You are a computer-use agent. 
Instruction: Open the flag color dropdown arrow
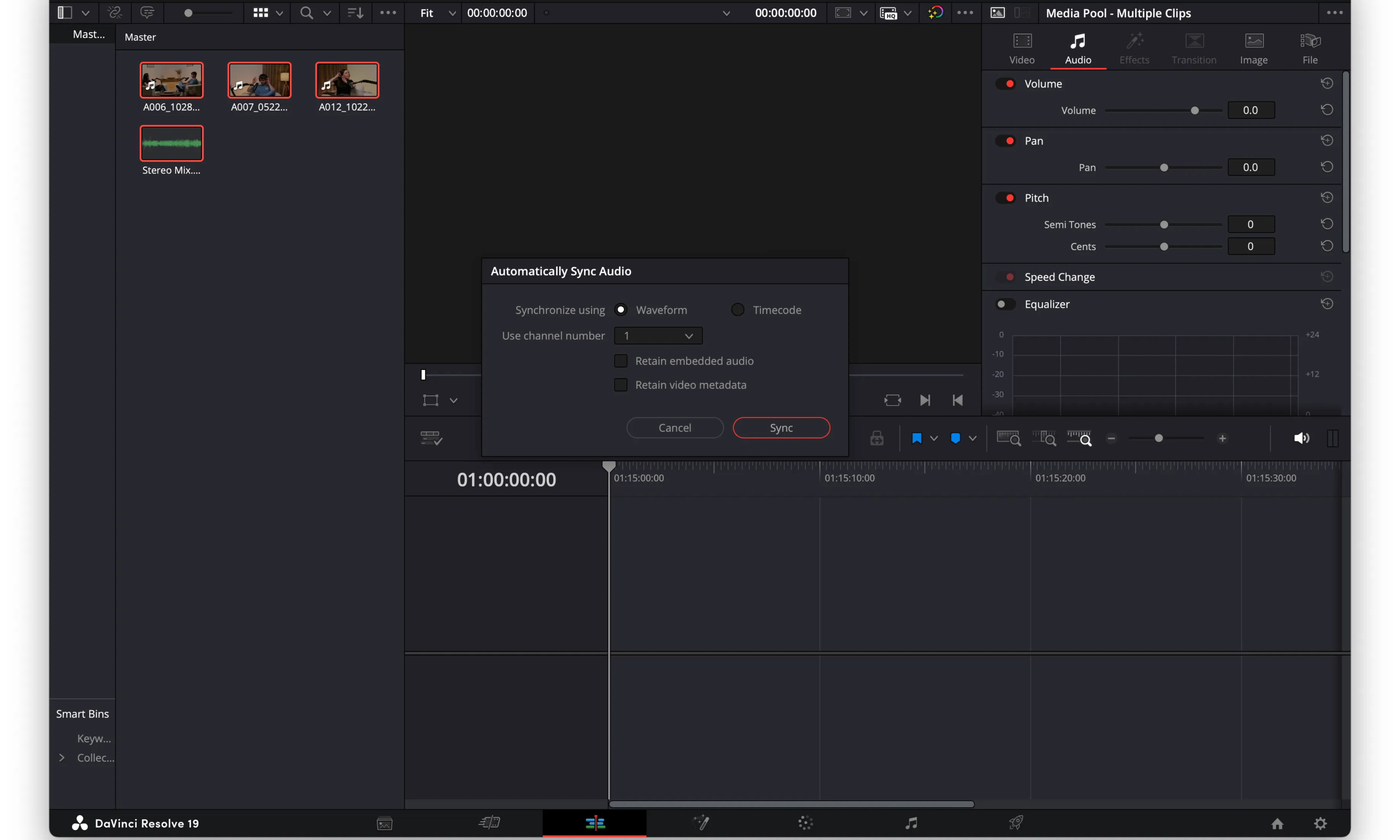pyautogui.click(x=934, y=438)
